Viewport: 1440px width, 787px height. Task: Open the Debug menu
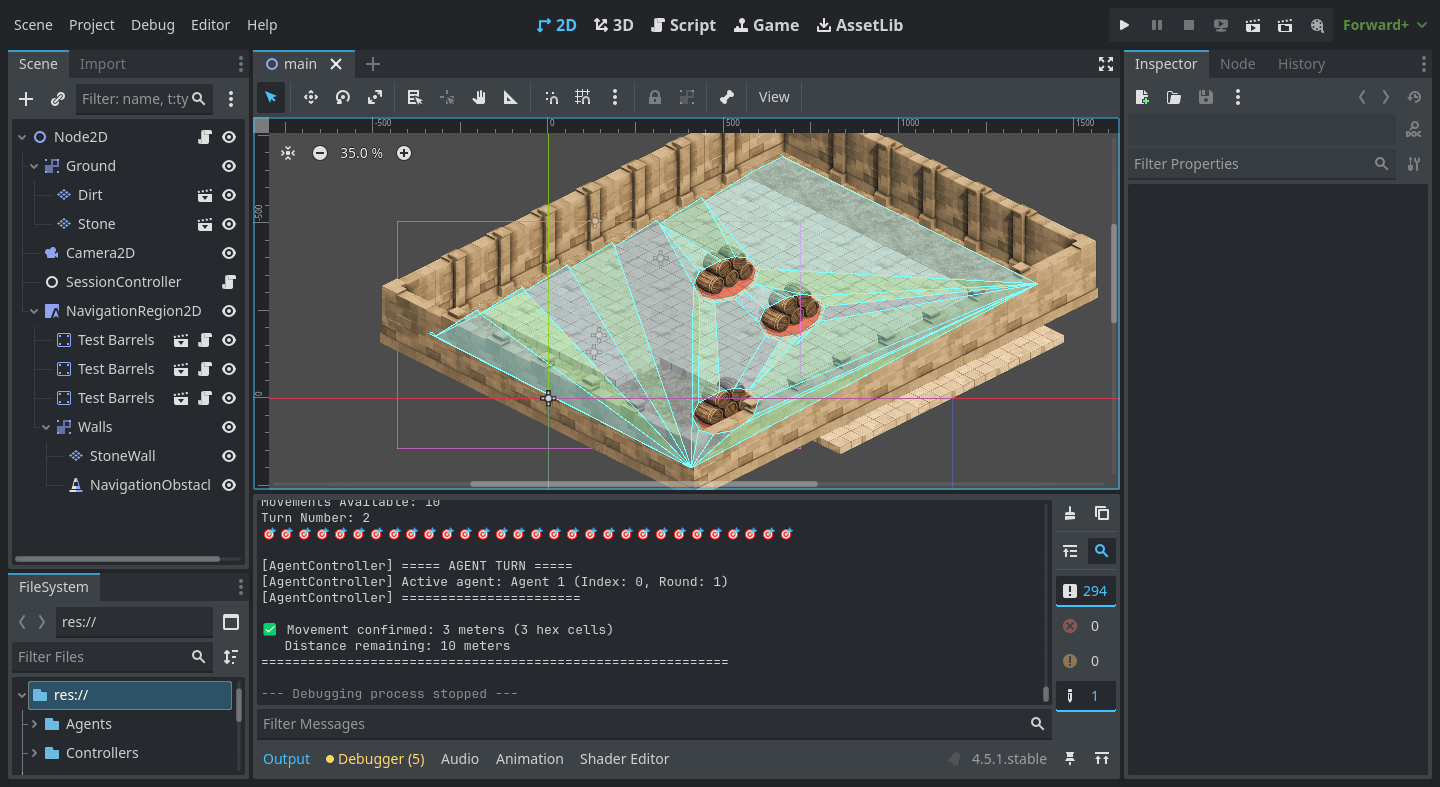click(152, 24)
